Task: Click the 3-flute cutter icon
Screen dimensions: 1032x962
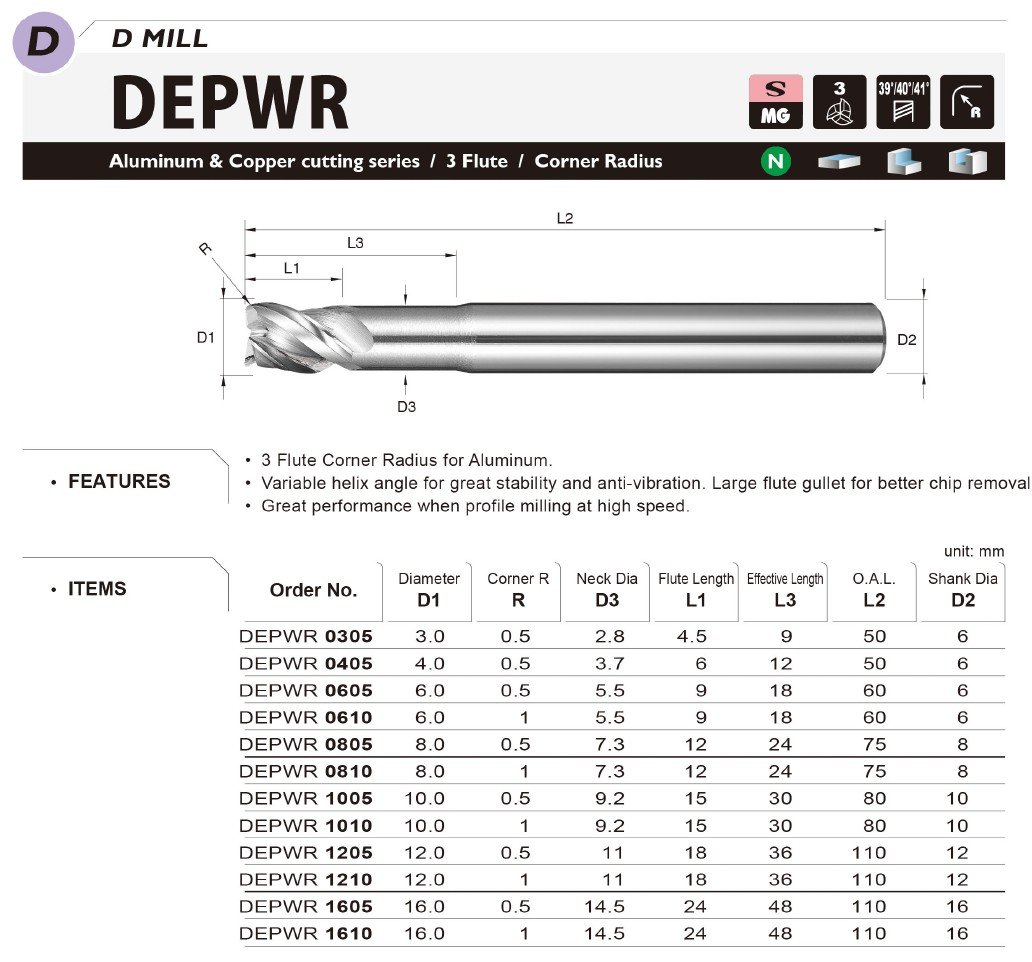Action: click(x=839, y=101)
